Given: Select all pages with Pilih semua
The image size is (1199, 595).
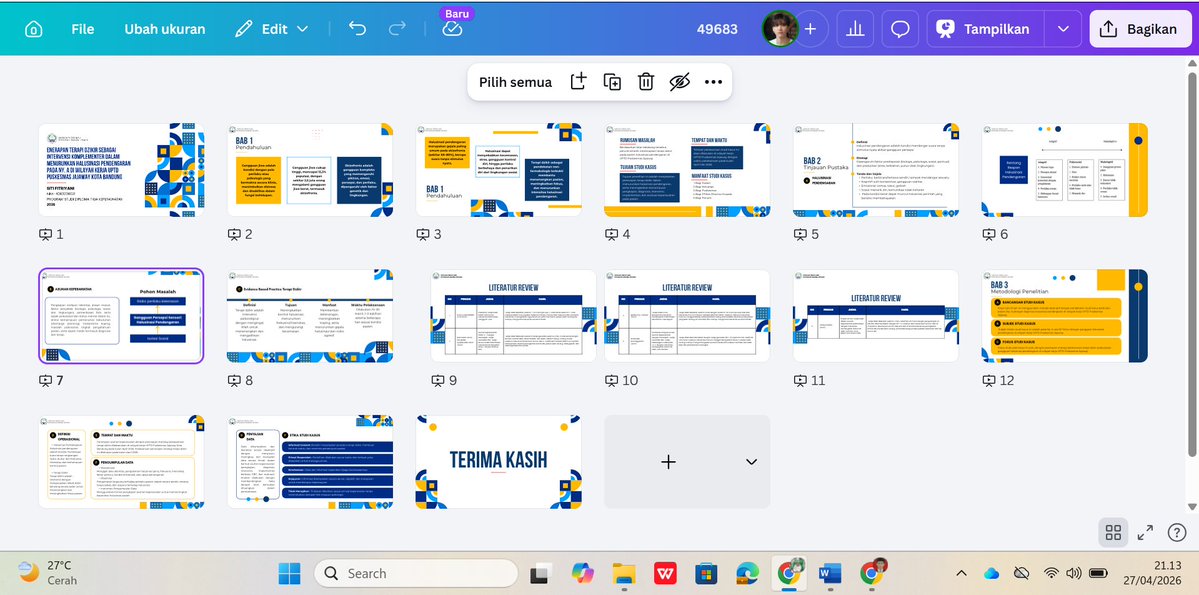Looking at the screenshot, I should [515, 82].
